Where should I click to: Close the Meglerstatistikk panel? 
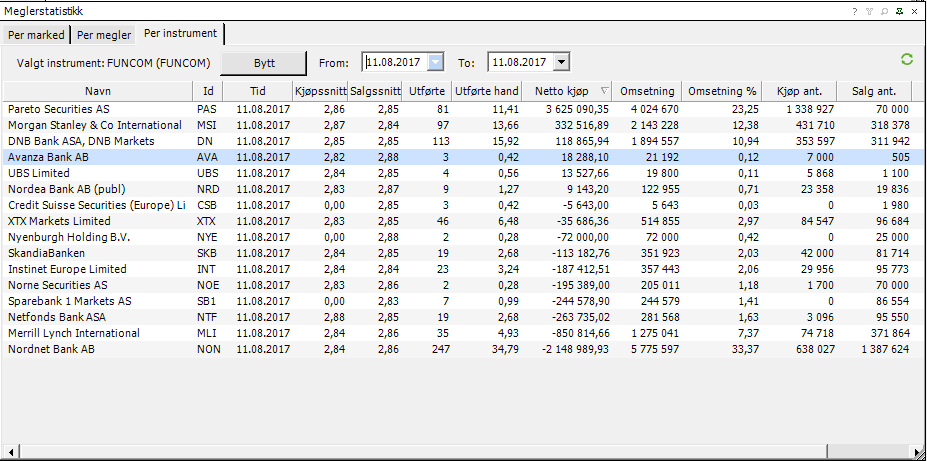tap(914, 11)
